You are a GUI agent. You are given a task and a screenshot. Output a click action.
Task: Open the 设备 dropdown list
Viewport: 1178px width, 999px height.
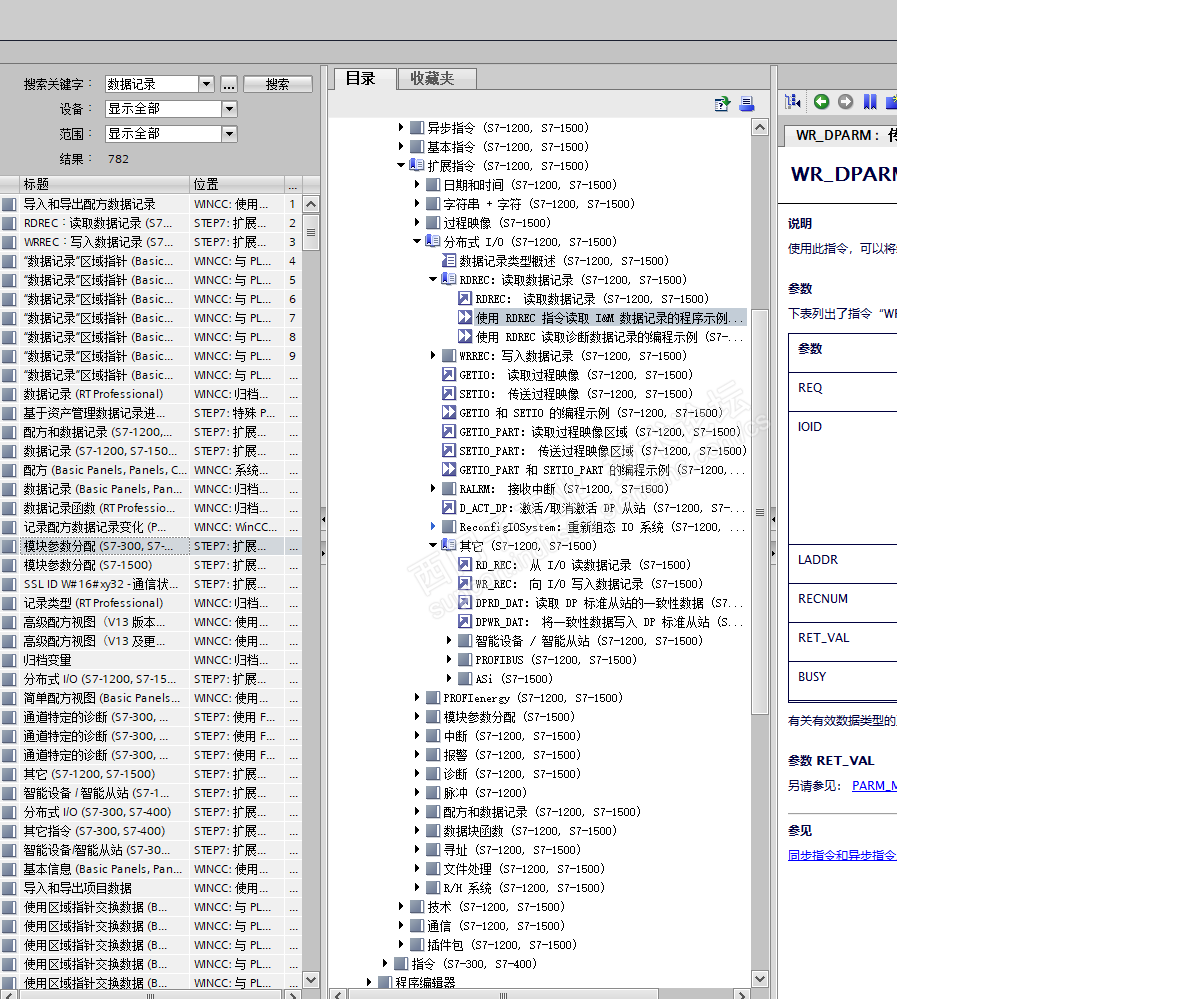click(229, 109)
